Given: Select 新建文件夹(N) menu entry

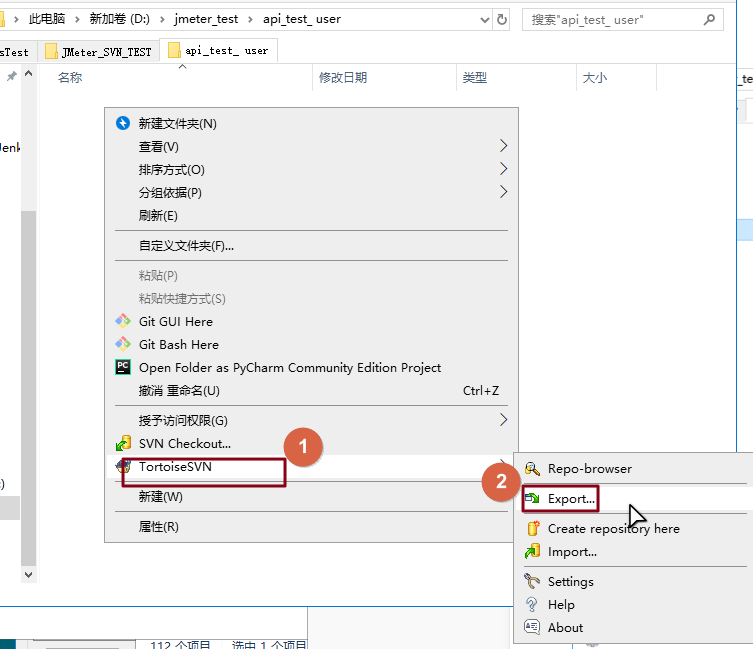Looking at the screenshot, I should [312, 123].
